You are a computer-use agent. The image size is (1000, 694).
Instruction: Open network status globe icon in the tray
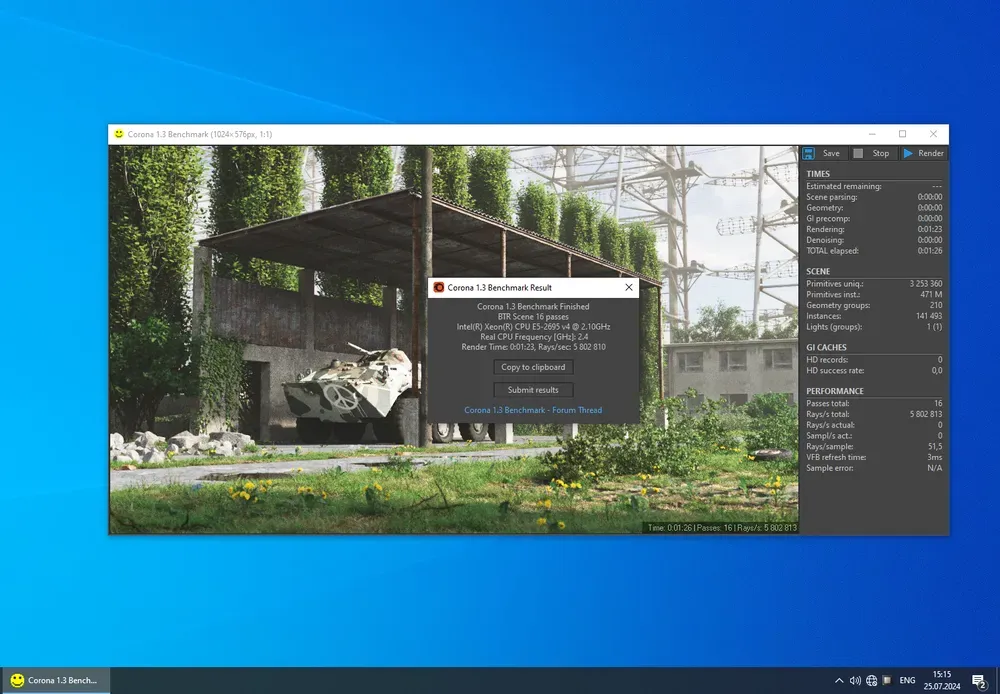(872, 680)
